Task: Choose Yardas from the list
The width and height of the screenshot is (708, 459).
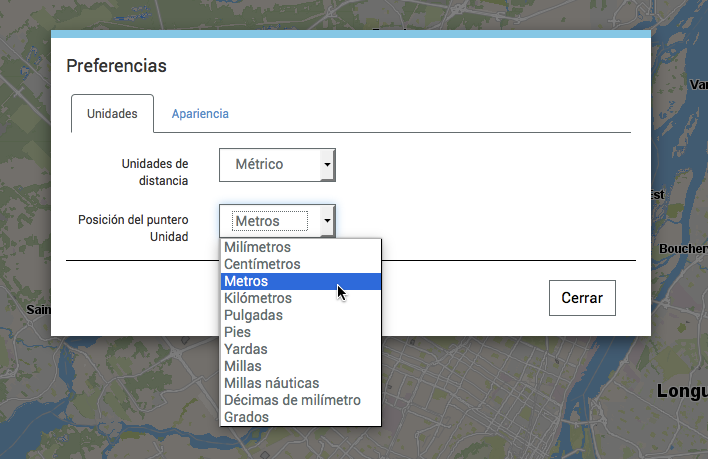Action: (301, 349)
